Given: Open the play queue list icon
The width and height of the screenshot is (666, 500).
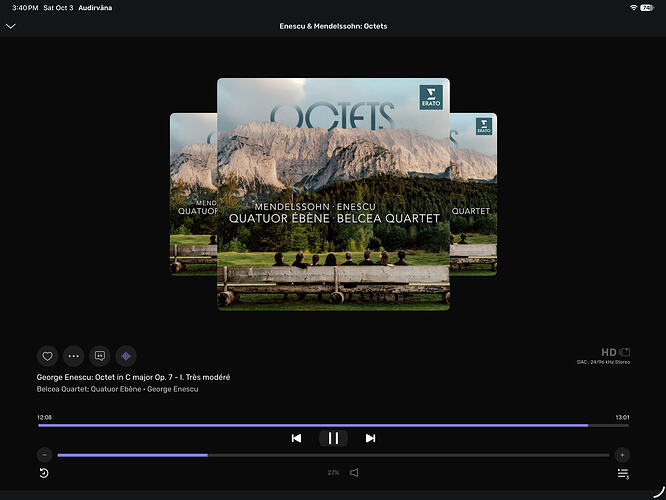Looking at the screenshot, I should (x=623, y=474).
